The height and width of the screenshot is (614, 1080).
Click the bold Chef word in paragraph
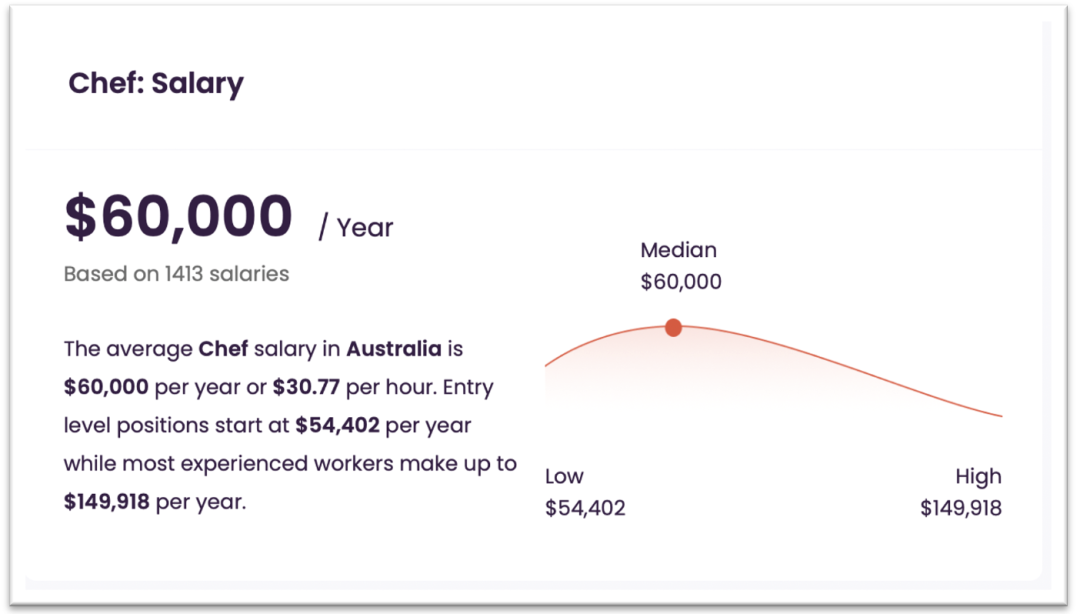coord(223,349)
